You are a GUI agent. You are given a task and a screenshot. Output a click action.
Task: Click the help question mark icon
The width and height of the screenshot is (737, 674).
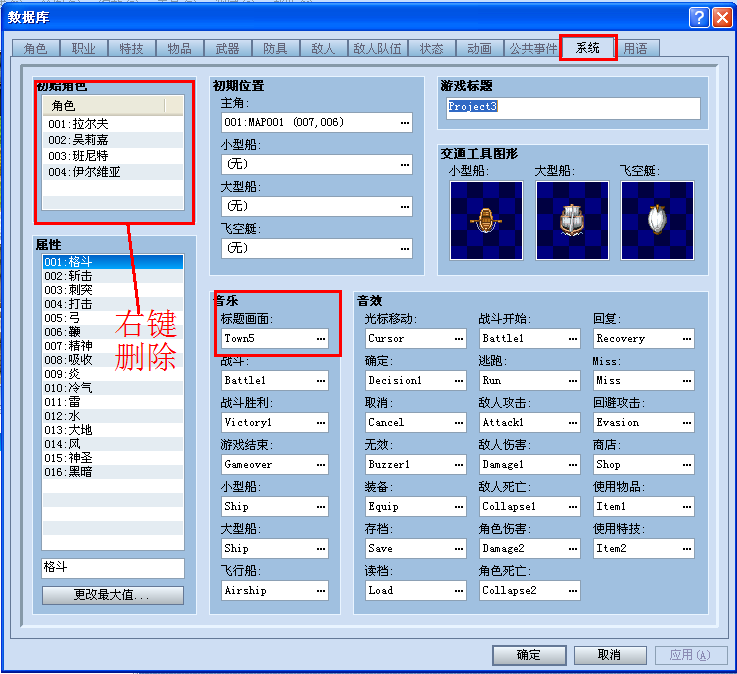coord(699,18)
